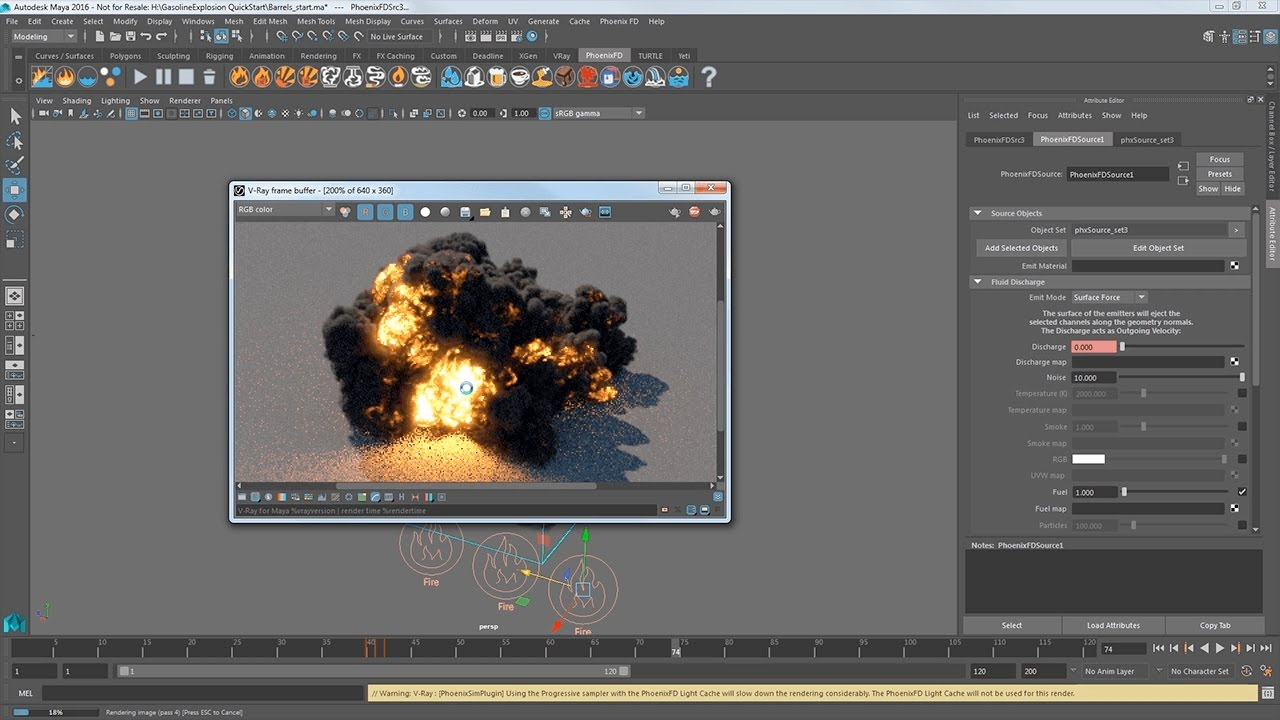The height and width of the screenshot is (720, 1280).
Task: Click the save scene icon in status line
Action: (131, 37)
